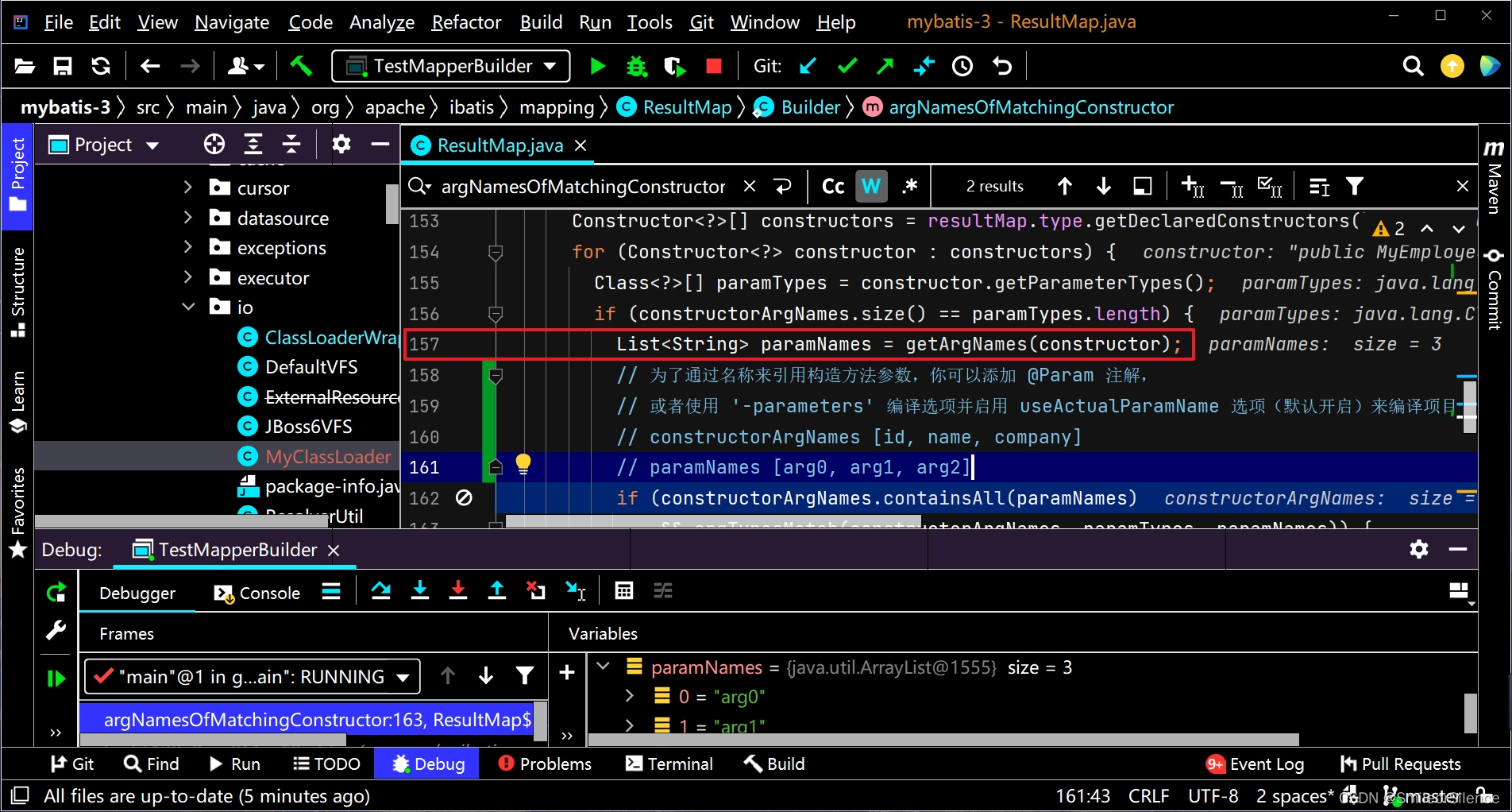Click ResultMap breadcrumb in navigation bar
1512x812 pixels.
click(674, 107)
